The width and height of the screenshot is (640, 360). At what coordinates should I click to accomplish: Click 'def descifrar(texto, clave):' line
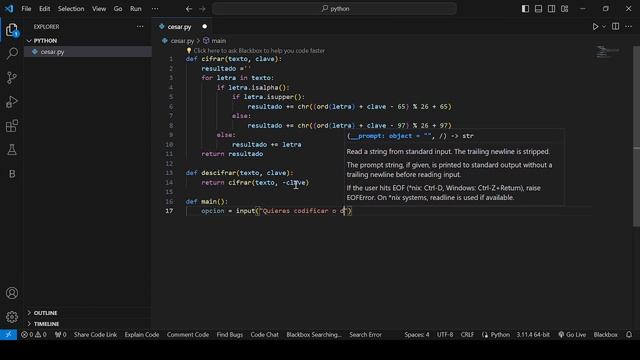pyautogui.click(x=240, y=173)
